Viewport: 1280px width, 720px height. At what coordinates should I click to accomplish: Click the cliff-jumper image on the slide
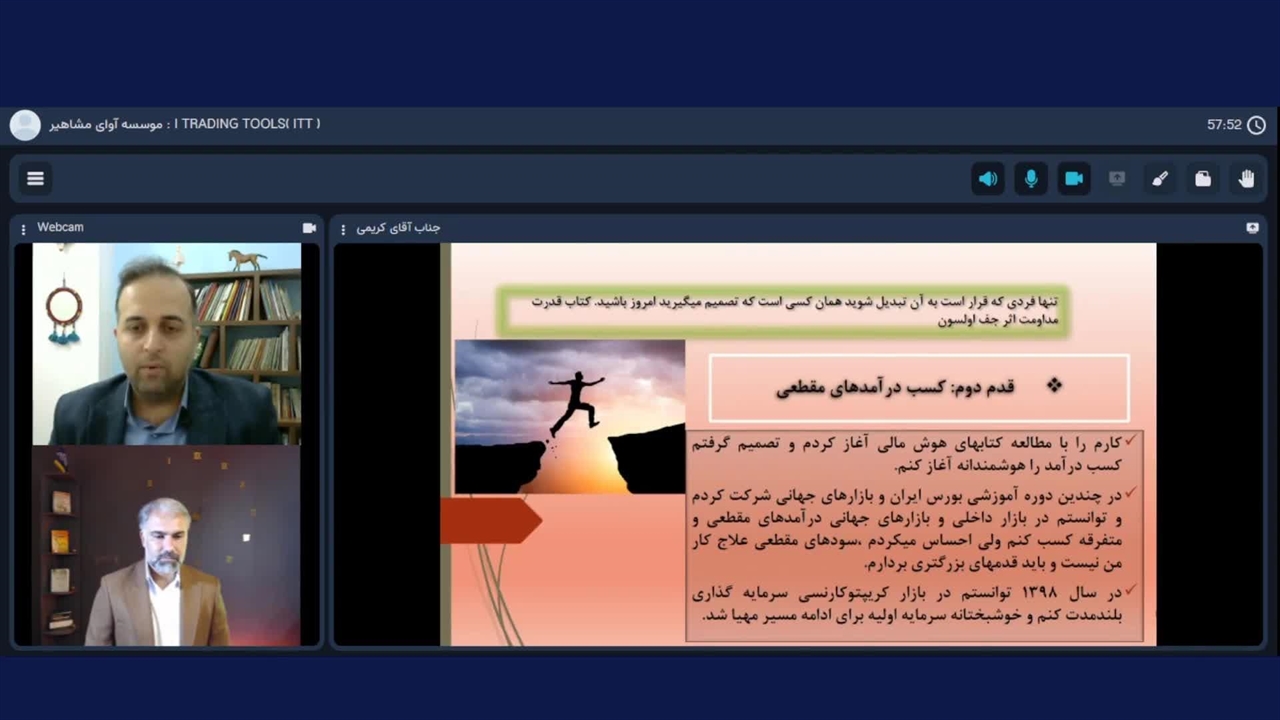(x=570, y=416)
